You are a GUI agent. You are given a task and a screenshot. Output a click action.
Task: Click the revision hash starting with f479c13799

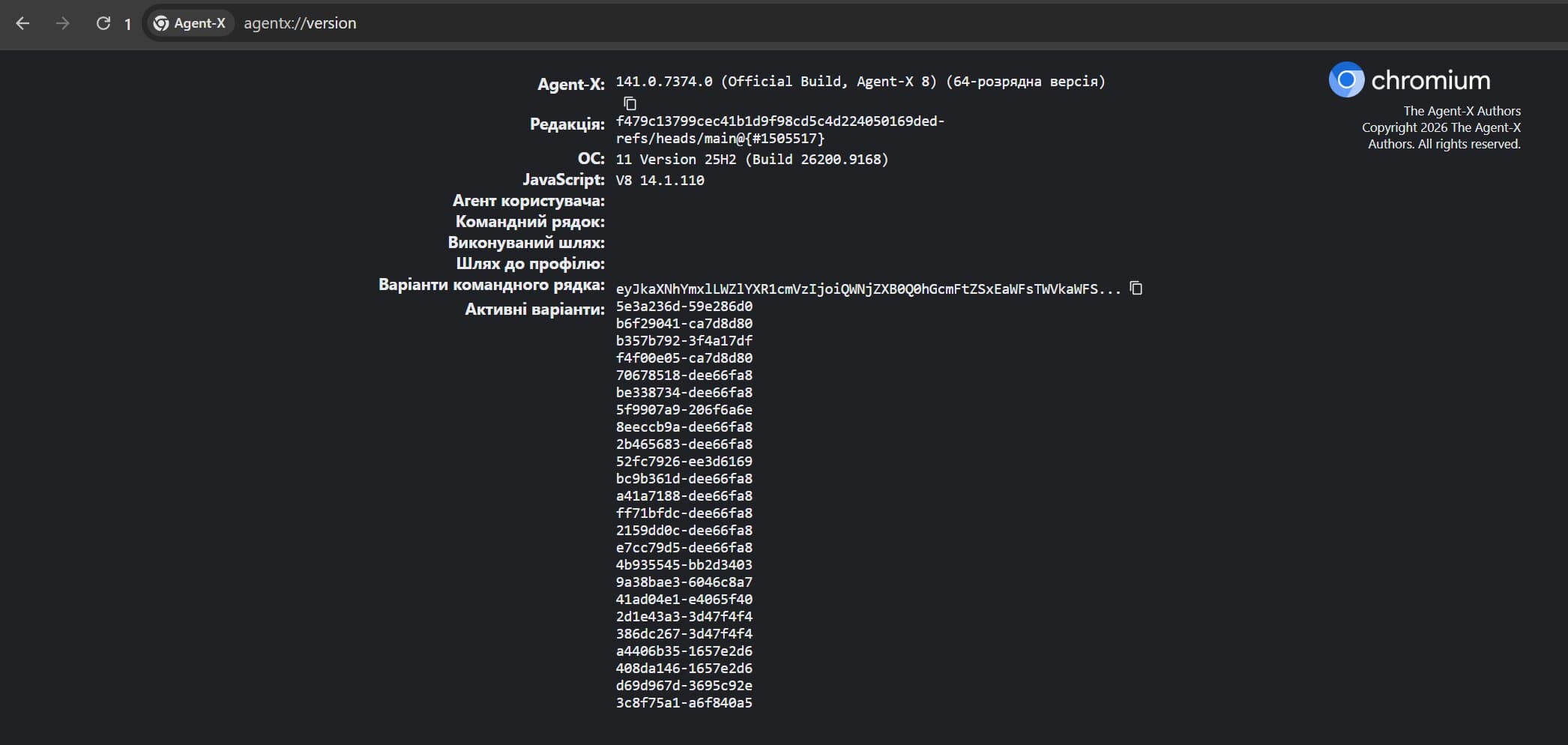pyautogui.click(x=780, y=121)
